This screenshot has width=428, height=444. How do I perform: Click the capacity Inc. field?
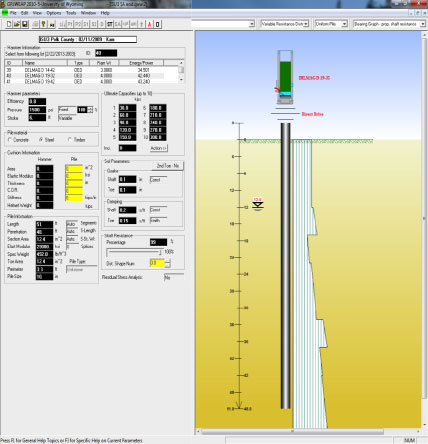(x=127, y=148)
